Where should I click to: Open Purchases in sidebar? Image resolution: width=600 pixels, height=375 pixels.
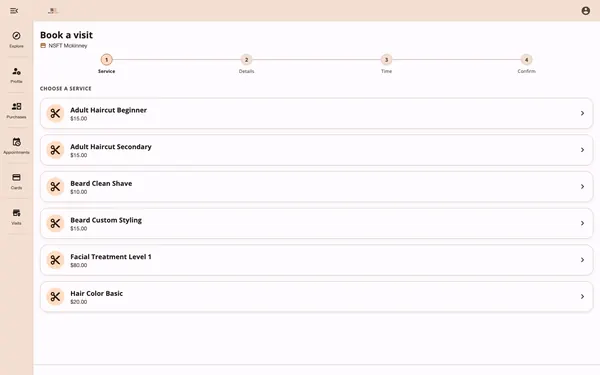16,110
